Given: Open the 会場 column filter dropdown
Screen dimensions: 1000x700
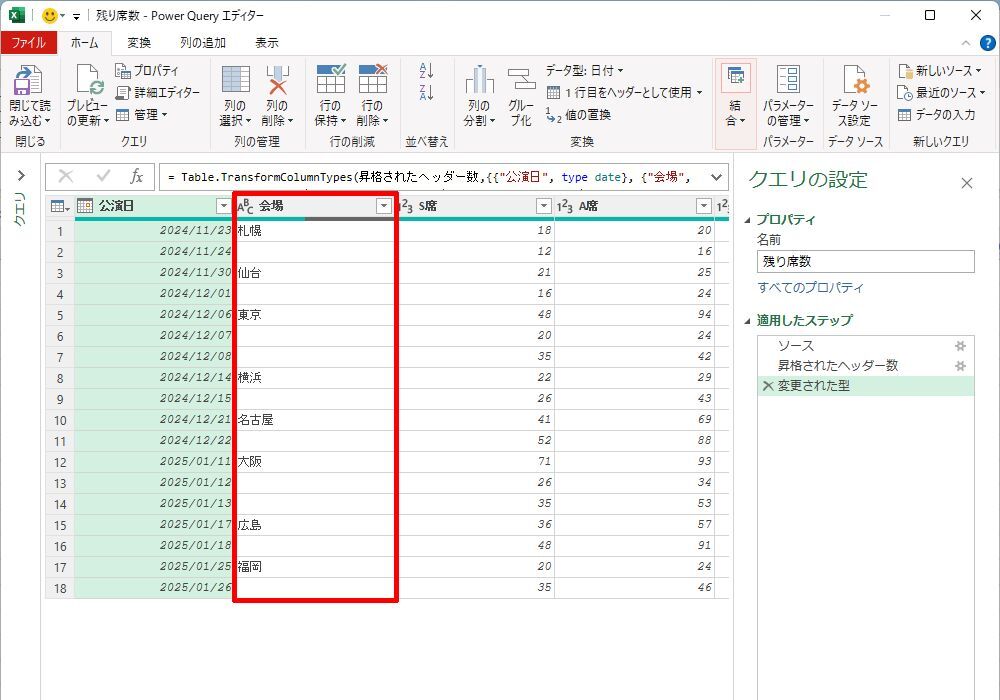Looking at the screenshot, I should (383, 206).
